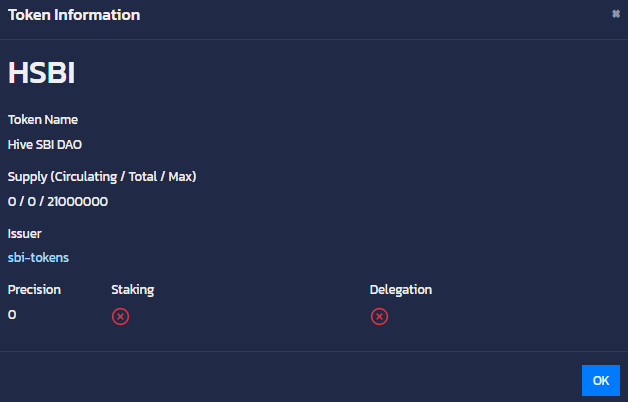628x402 pixels.
Task: Click the Token Name label
Action: [43, 120]
